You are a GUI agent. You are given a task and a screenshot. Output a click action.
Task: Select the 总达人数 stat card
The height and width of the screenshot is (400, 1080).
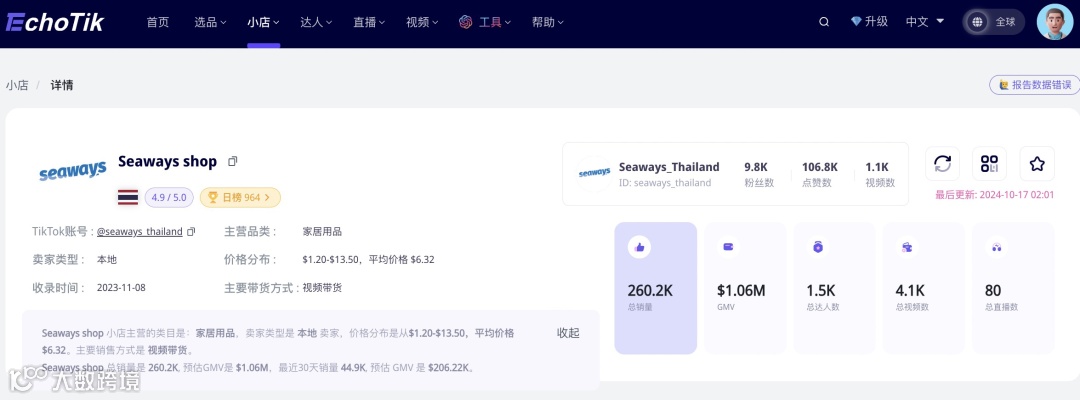coord(834,288)
